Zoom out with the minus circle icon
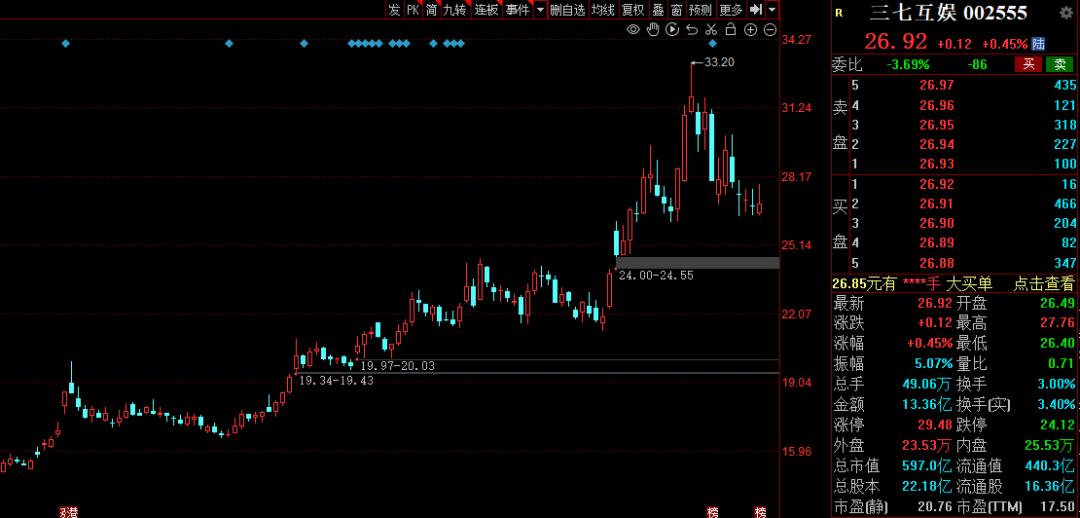The width and height of the screenshot is (1080, 518). click(x=770, y=30)
